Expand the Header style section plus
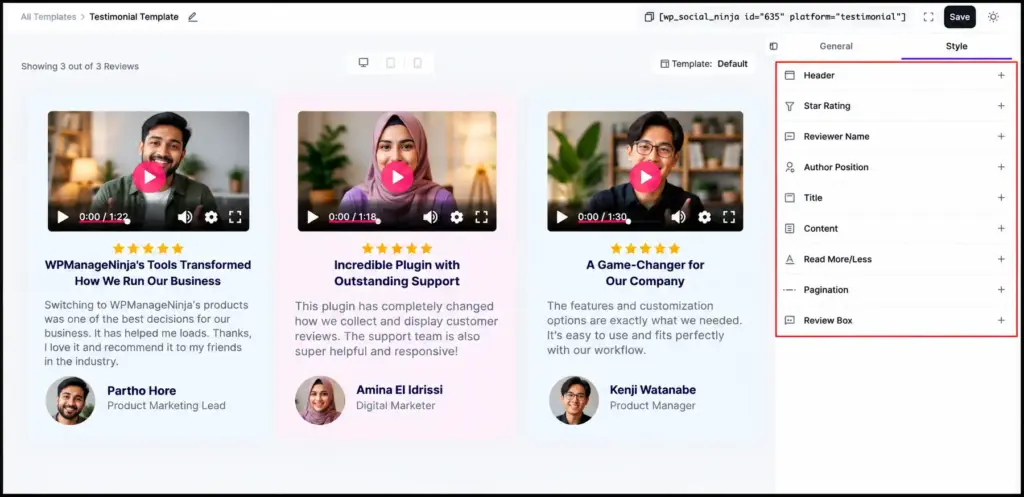Screen dimensions: 1024x497 tap(1000, 75)
